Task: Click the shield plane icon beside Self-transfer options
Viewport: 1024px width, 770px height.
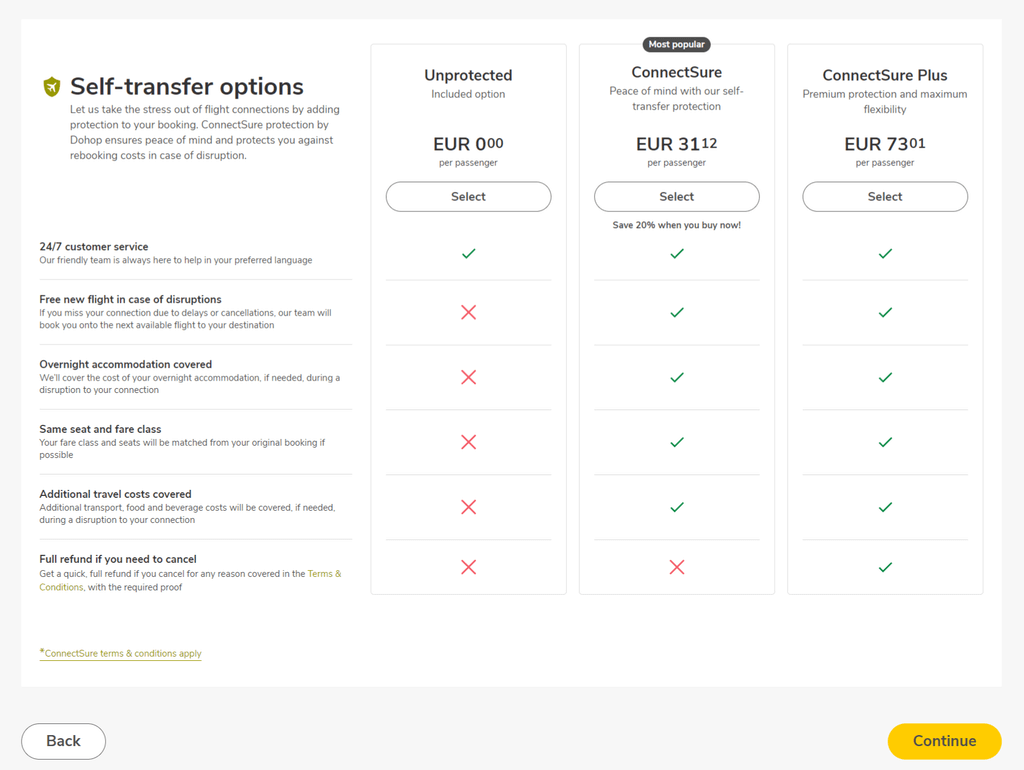Action: (52, 87)
